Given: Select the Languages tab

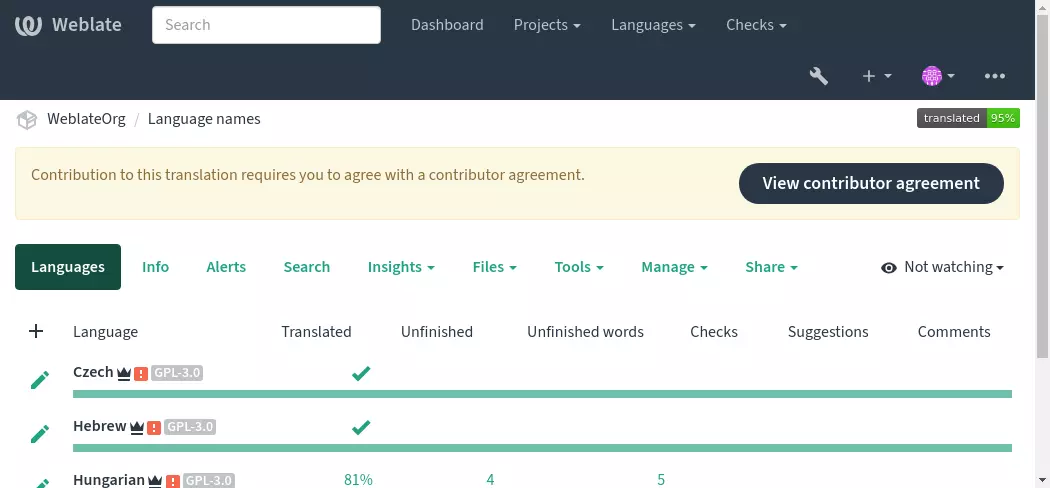Looking at the screenshot, I should pos(68,267).
